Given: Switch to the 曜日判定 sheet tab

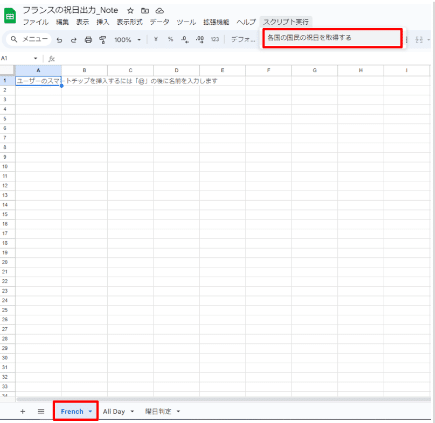Looking at the screenshot, I should pos(158,411).
